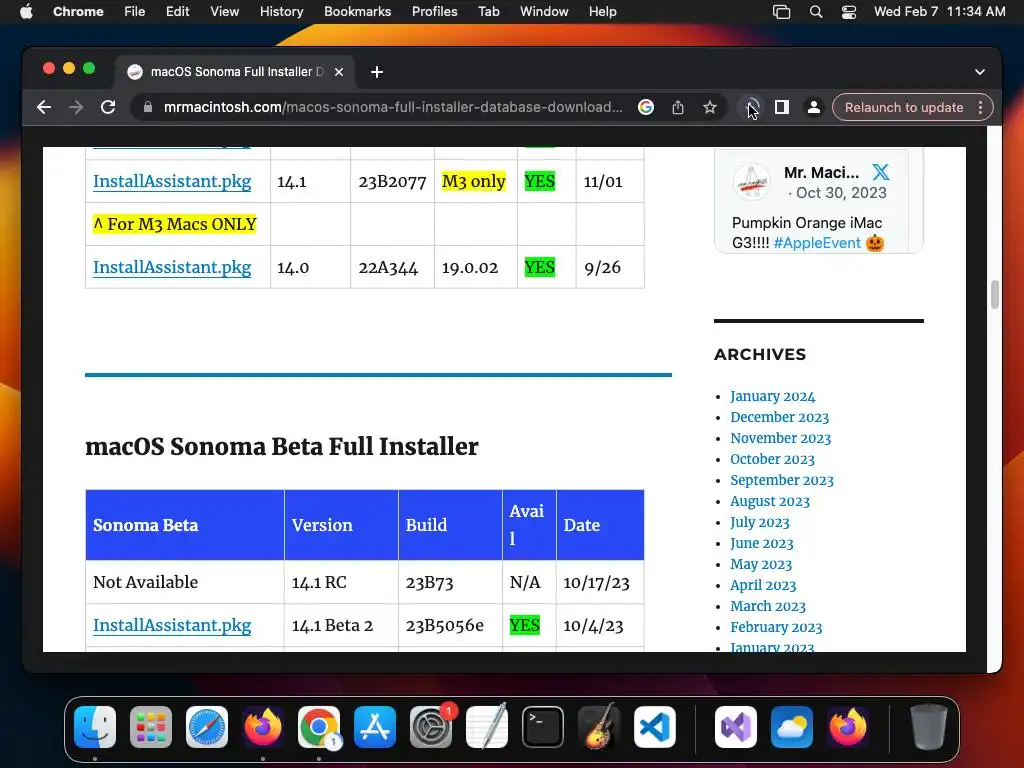Screen dimensions: 1024x768
Task: Click 'macOS Sonoma Beta Full Installer' heading
Action: point(281,447)
